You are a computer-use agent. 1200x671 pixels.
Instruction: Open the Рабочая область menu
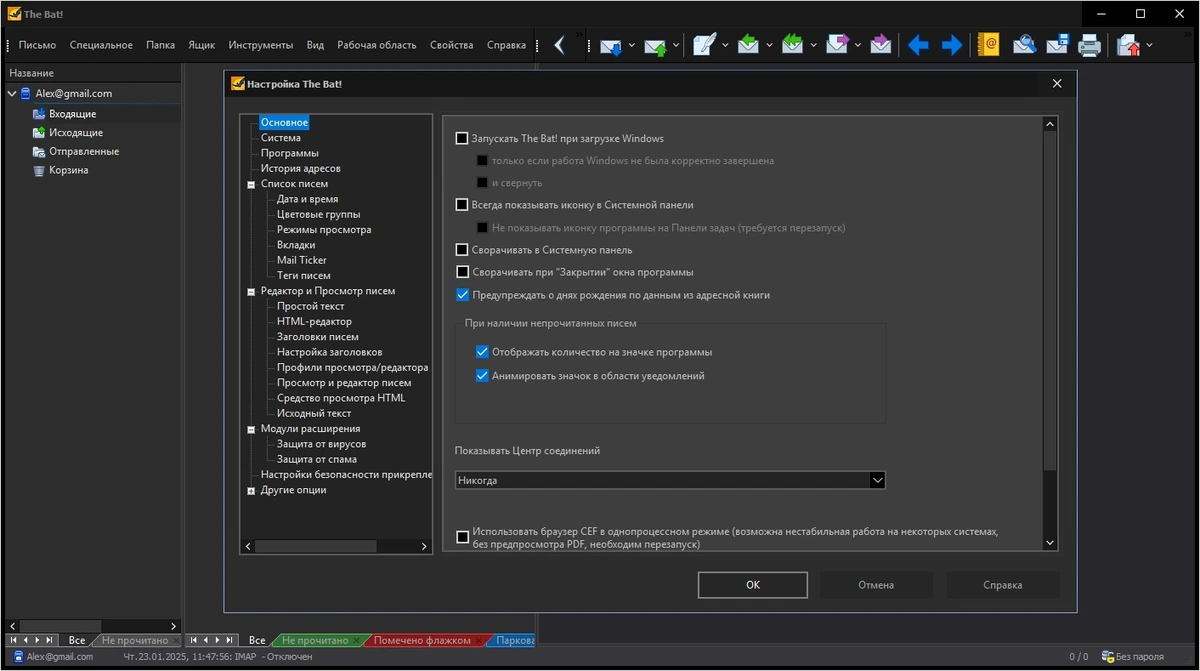[376, 45]
